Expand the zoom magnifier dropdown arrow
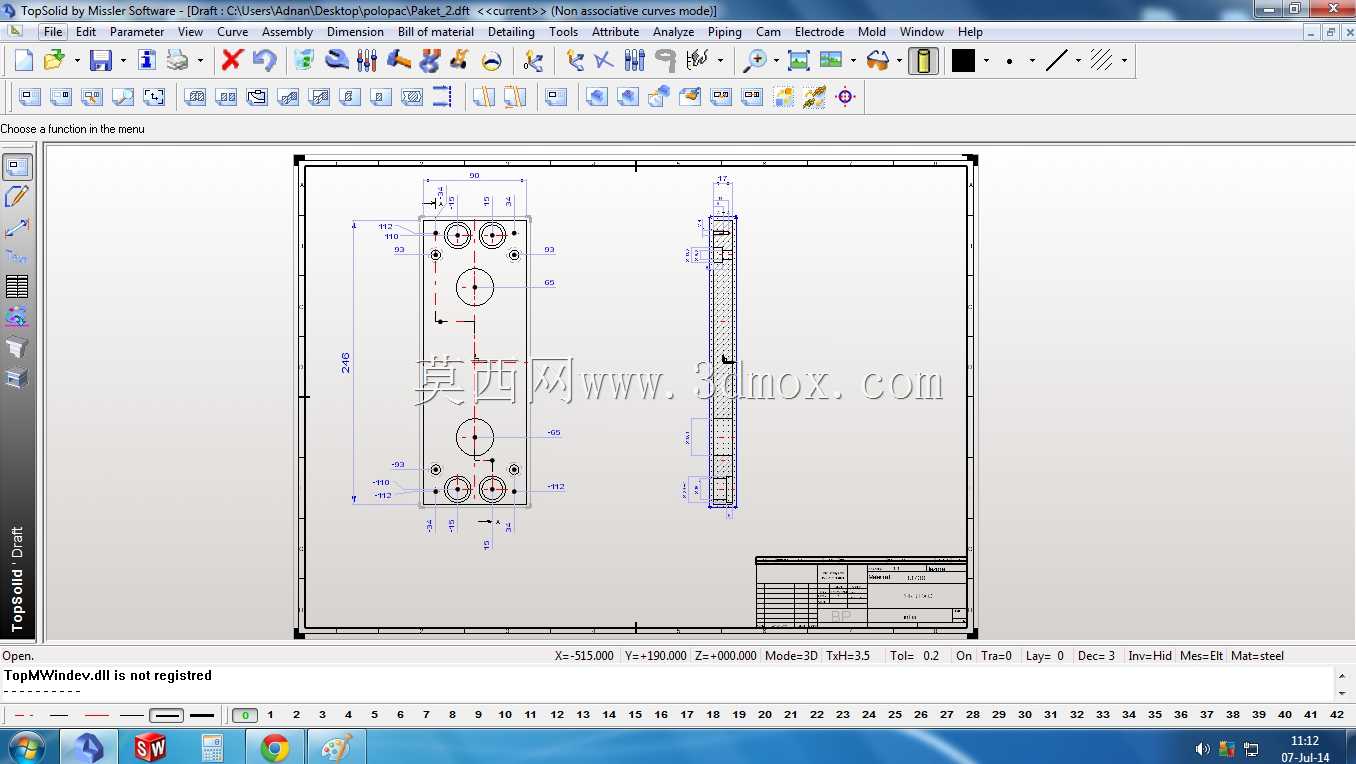 (775, 61)
